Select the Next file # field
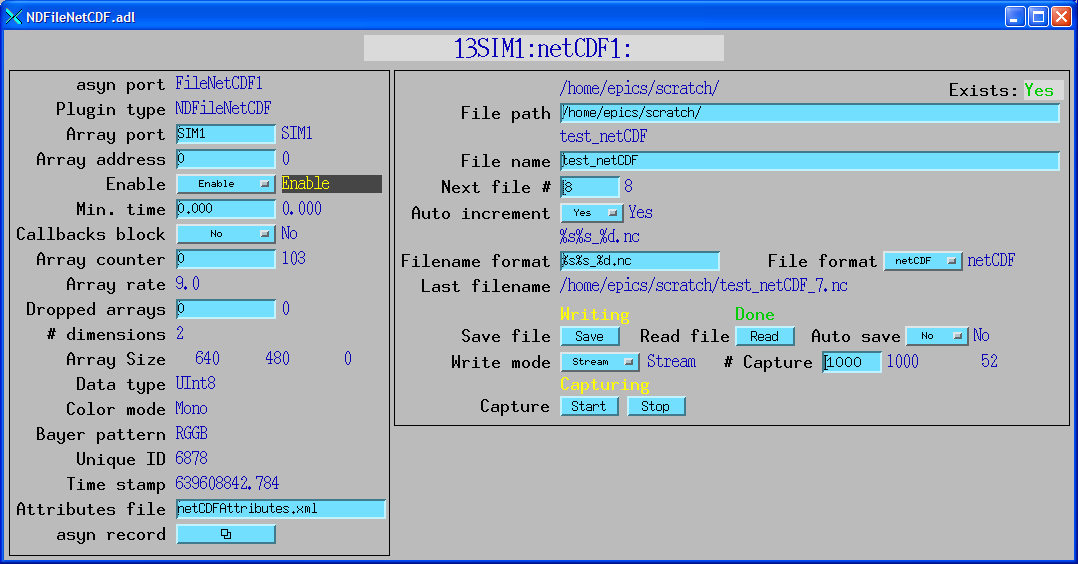The height and width of the screenshot is (564, 1078). [x=590, y=187]
